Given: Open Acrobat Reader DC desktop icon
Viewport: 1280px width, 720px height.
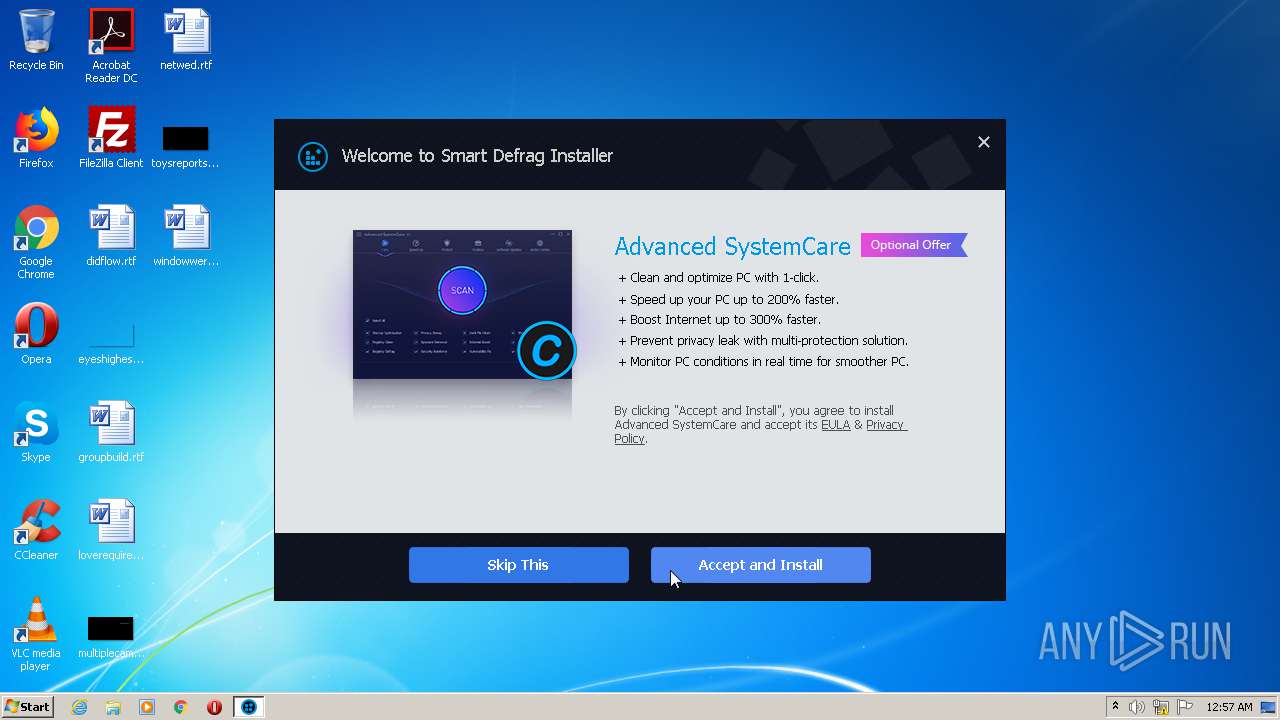Looking at the screenshot, I should (x=111, y=46).
